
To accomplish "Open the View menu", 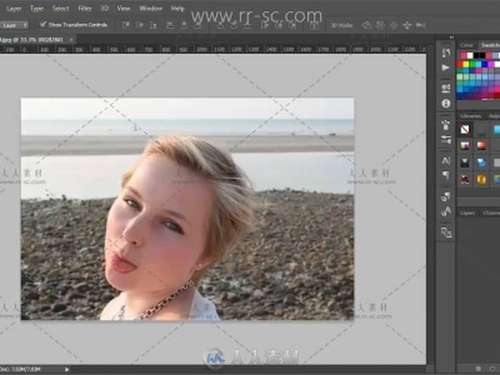I will coord(123,9).
